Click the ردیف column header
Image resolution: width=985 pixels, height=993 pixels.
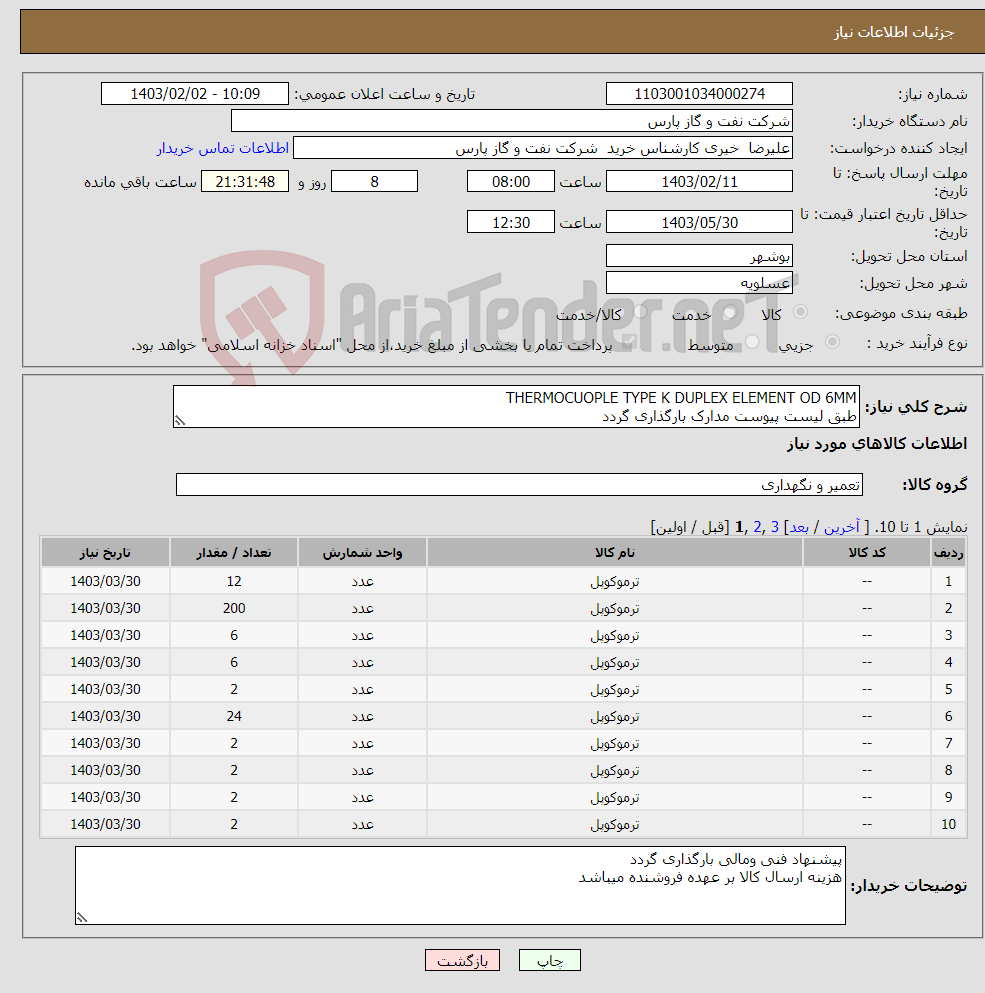coord(948,553)
